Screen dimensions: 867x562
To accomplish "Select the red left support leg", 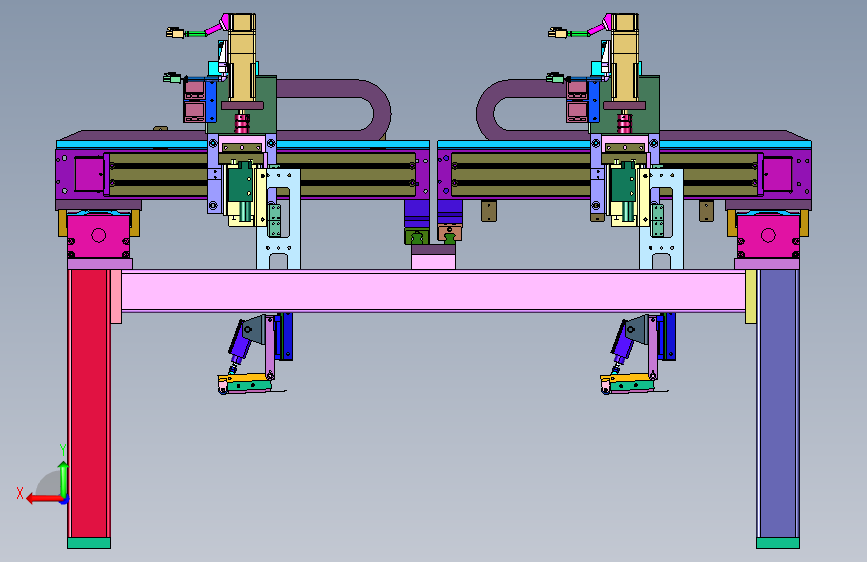I will pyautogui.click(x=89, y=403).
